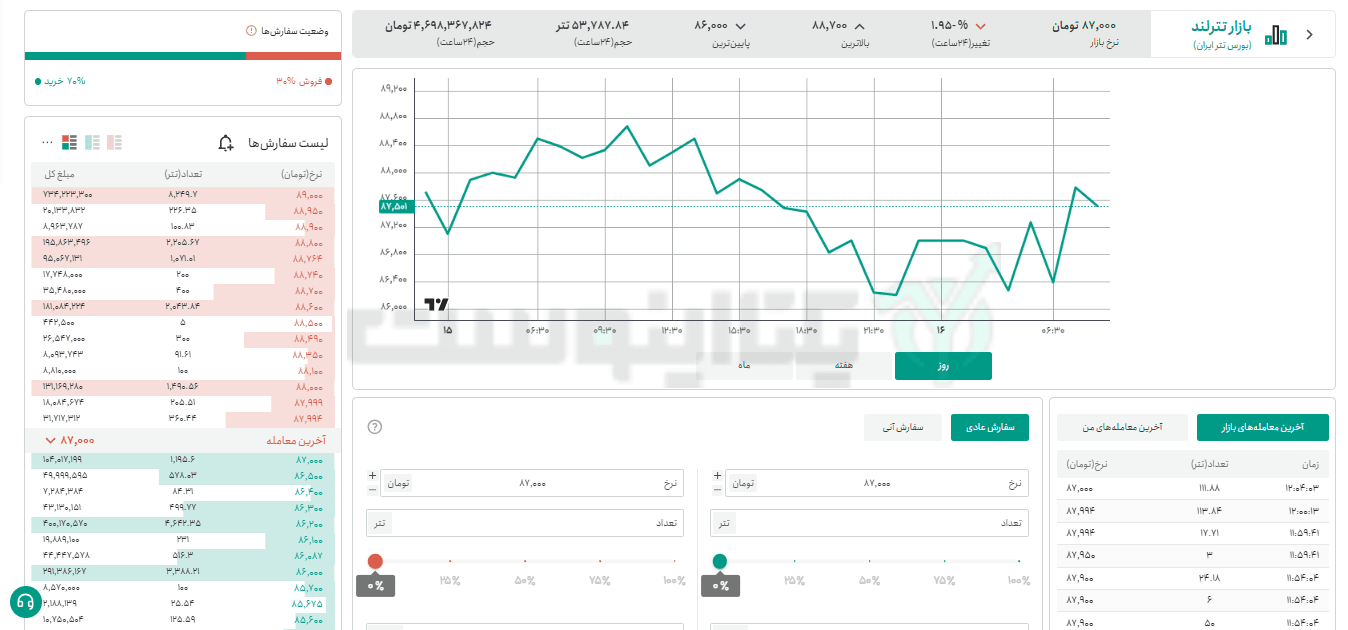Switch to سفارش آنی instant order mode
Viewport: 1348px width, 630px height.
pyautogui.click(x=903, y=427)
